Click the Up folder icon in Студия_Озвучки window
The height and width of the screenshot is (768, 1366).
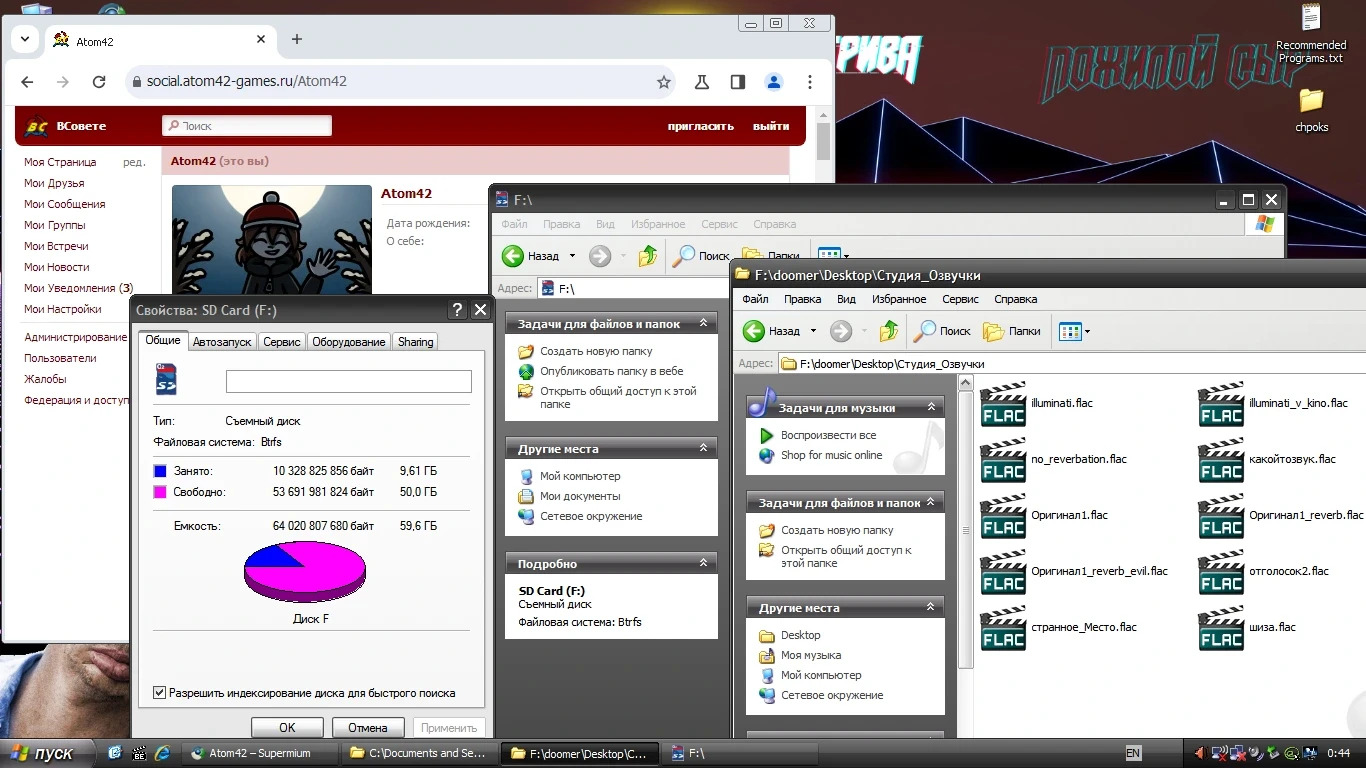coord(888,331)
